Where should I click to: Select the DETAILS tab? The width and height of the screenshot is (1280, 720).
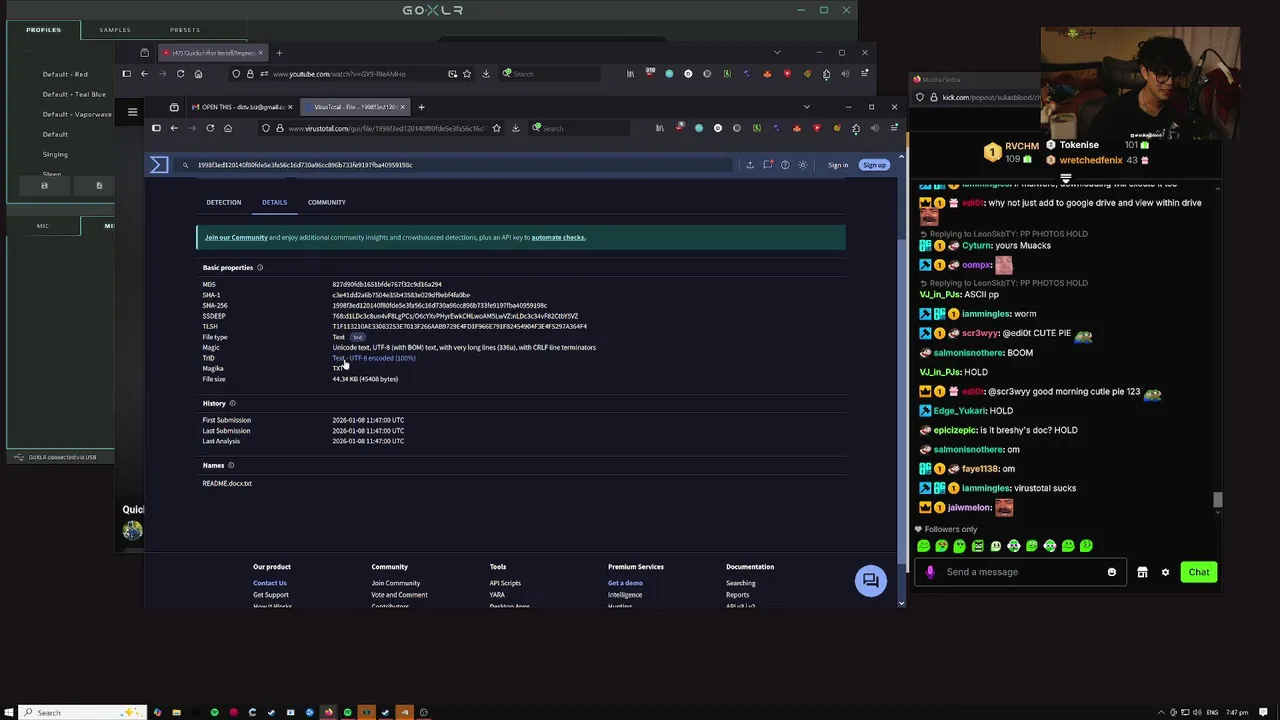(x=274, y=202)
